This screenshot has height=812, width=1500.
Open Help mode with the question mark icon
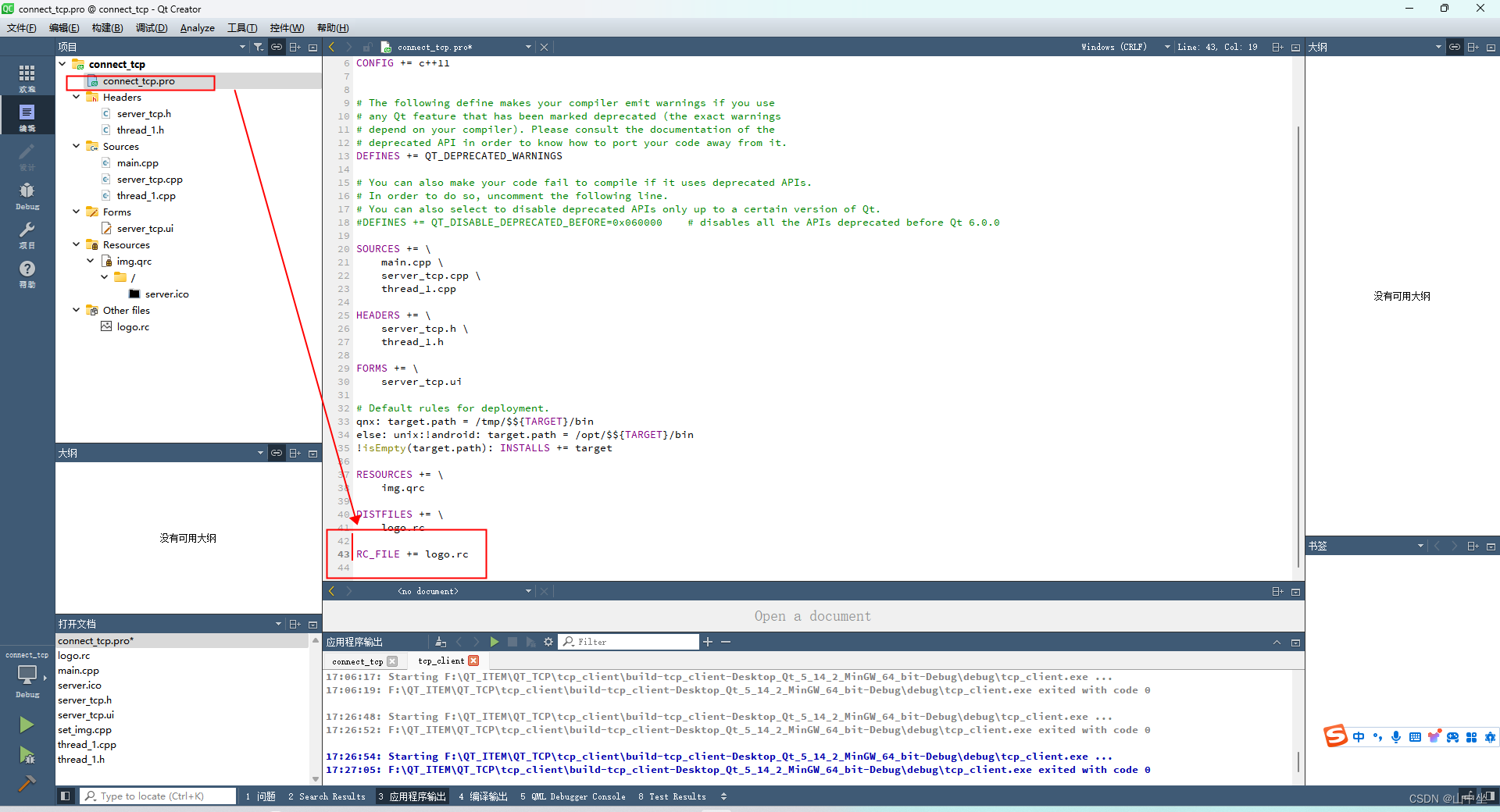tap(27, 273)
